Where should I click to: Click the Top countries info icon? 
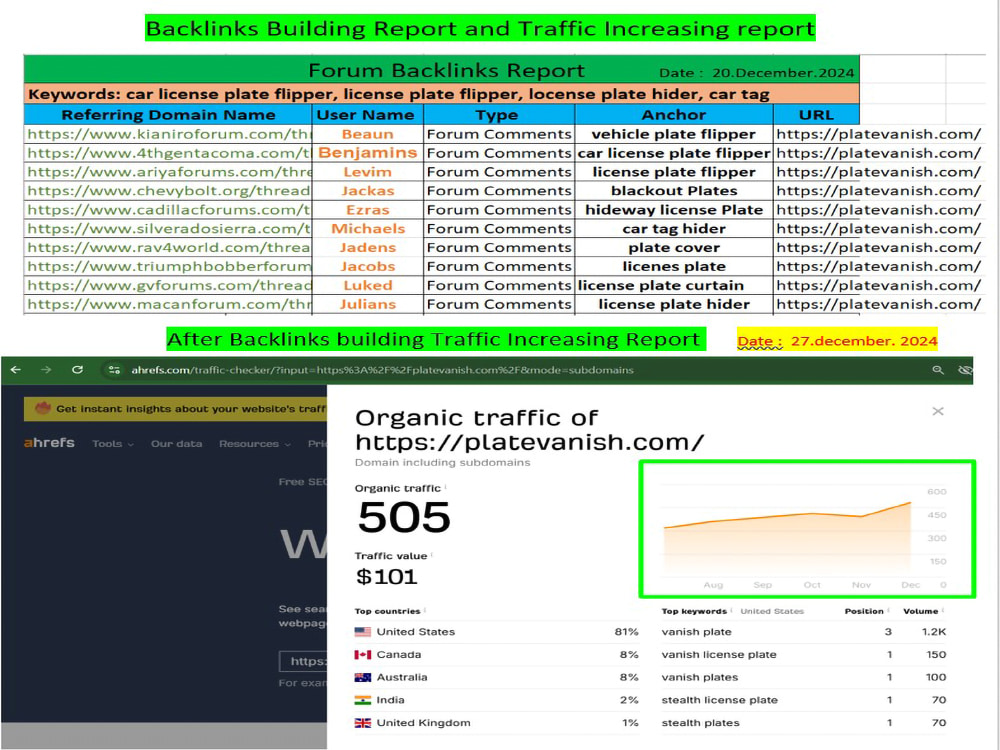[x=425, y=610]
